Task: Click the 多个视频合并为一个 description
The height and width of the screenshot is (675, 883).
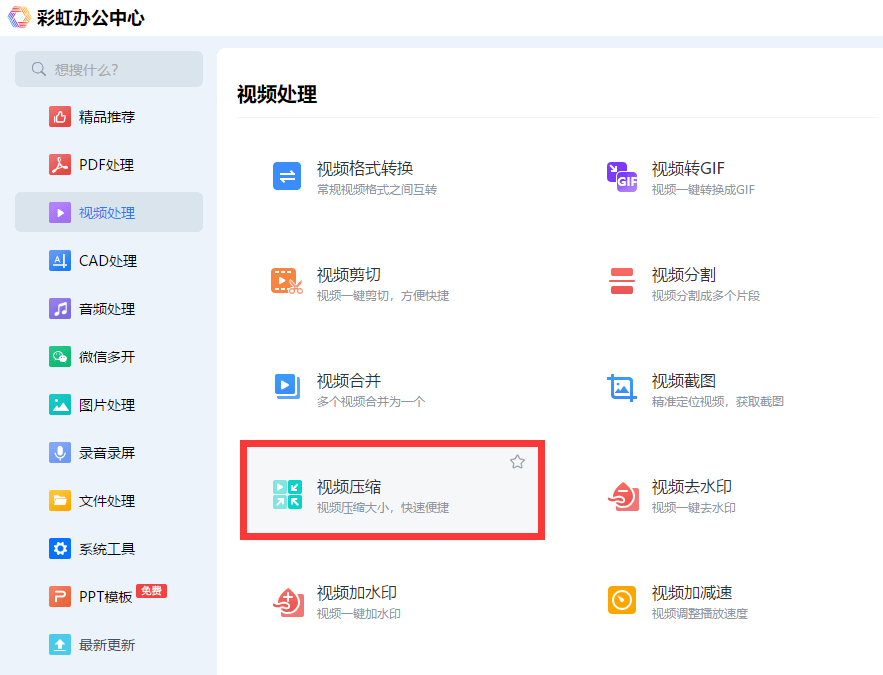Action: 371,401
